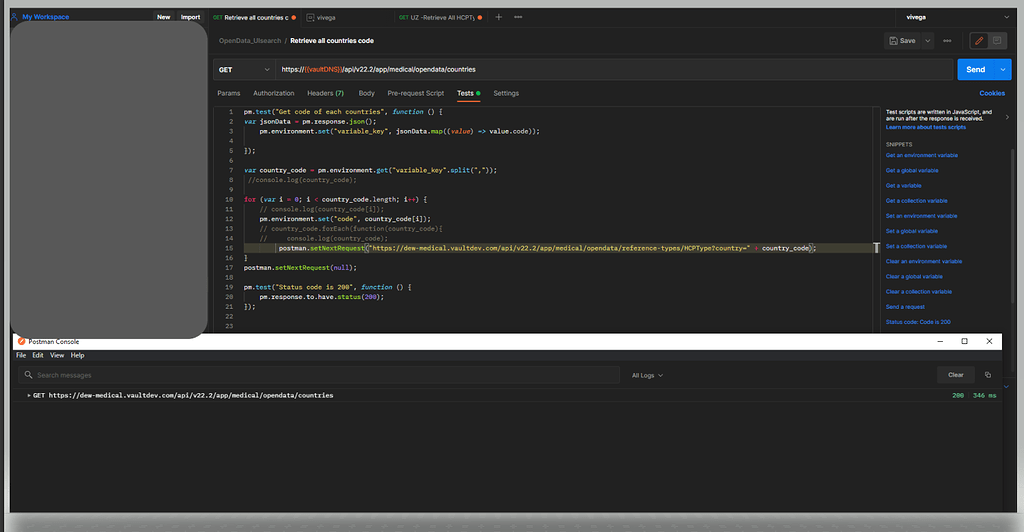This screenshot has height=532, width=1024.
Task: Click the search magnifier icon in console
Action: [x=28, y=375]
